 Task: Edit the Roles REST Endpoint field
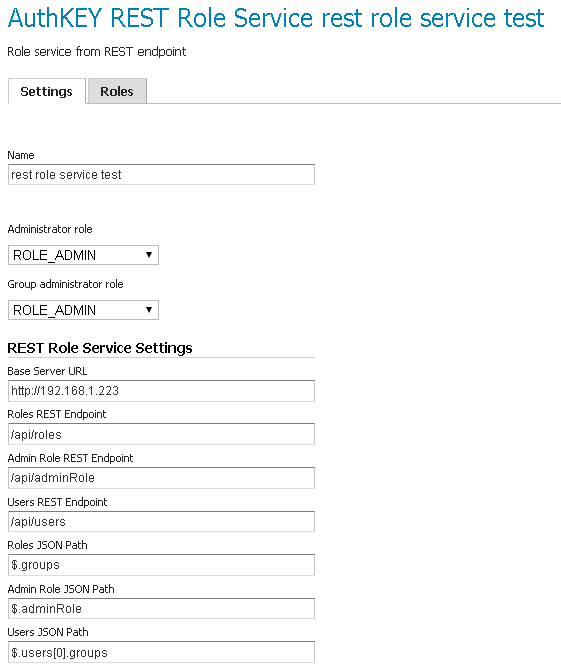(161, 434)
